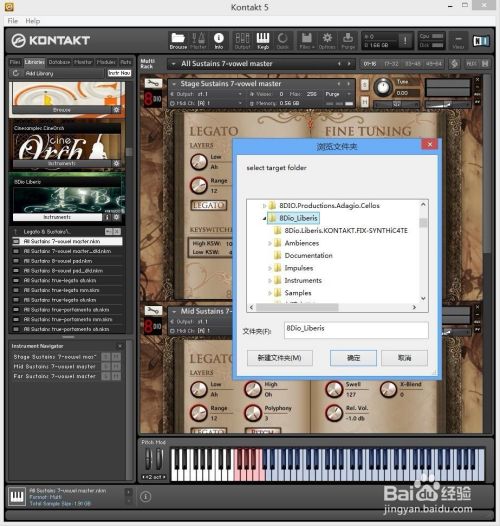The image size is (500, 526).
Task: Click the panic exclamation button
Action: 405,41
